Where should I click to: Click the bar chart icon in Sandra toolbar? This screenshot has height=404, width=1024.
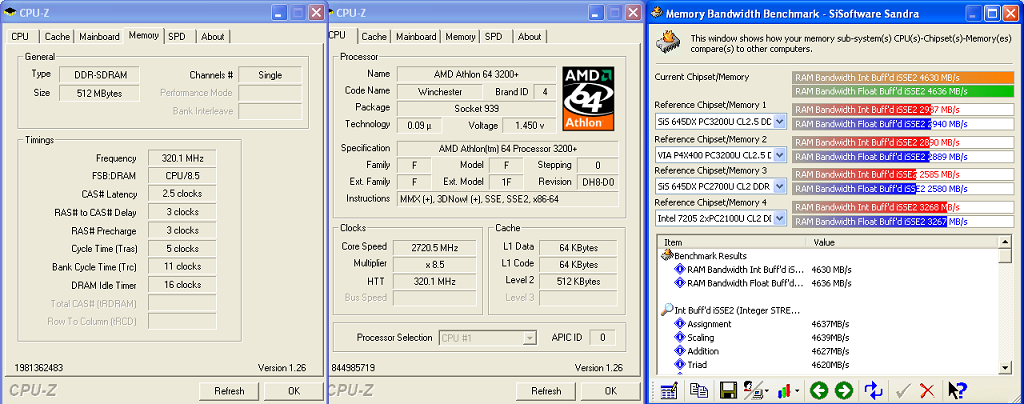click(786, 390)
